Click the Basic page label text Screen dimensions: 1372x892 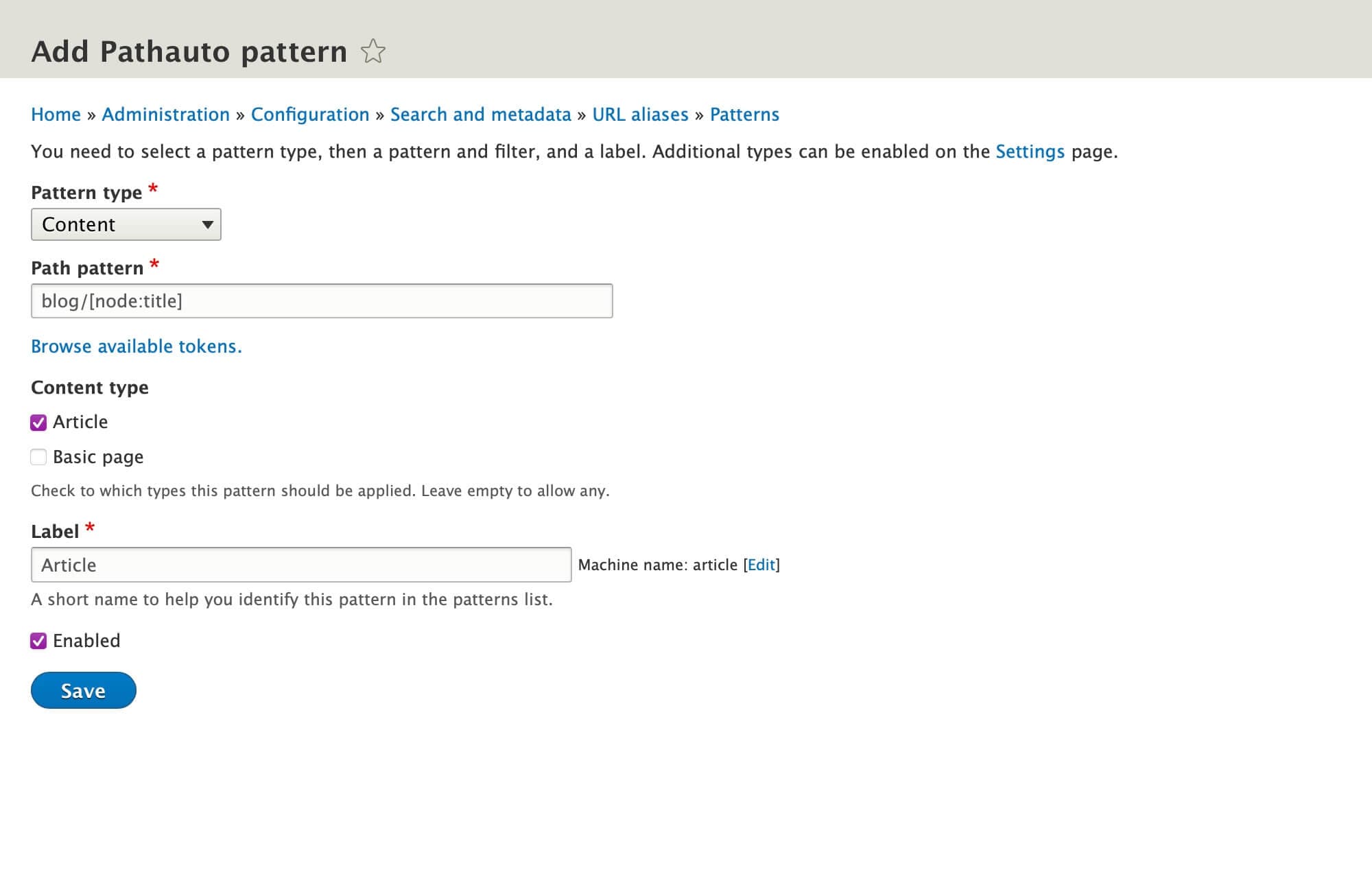pyautogui.click(x=98, y=457)
